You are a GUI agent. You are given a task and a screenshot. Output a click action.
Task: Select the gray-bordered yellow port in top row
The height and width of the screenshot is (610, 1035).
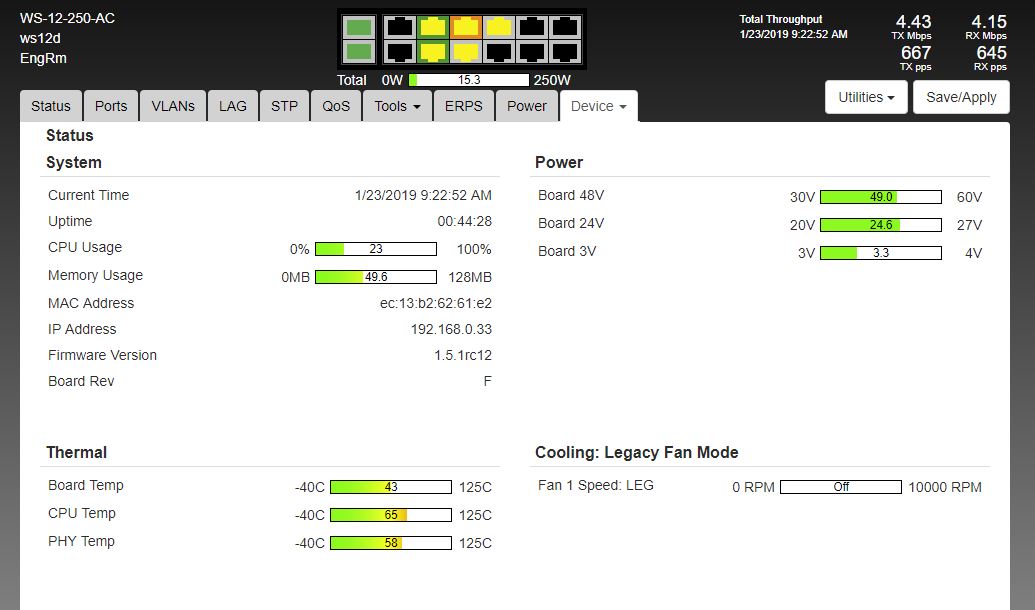(498, 27)
